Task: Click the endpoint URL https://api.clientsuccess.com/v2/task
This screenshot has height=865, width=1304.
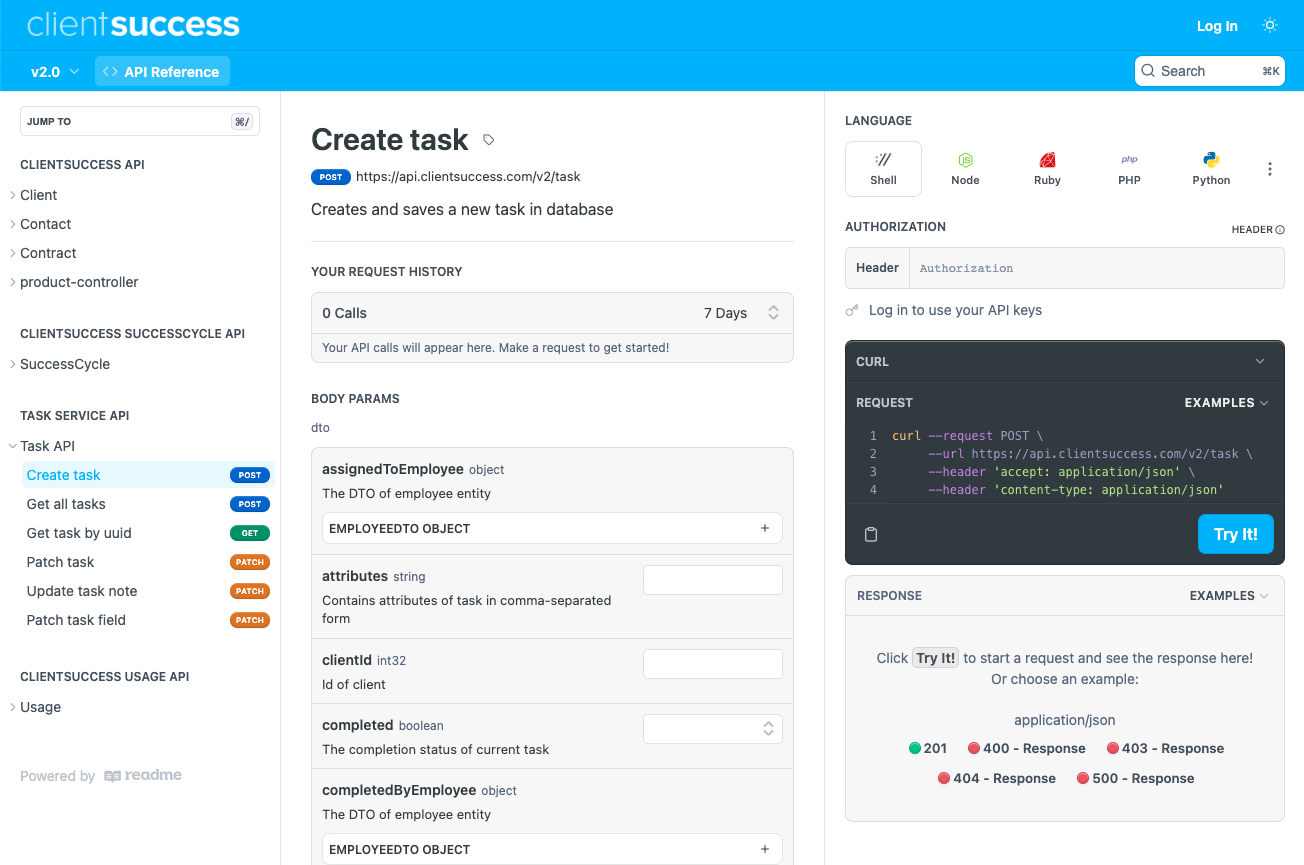Action: (x=468, y=176)
